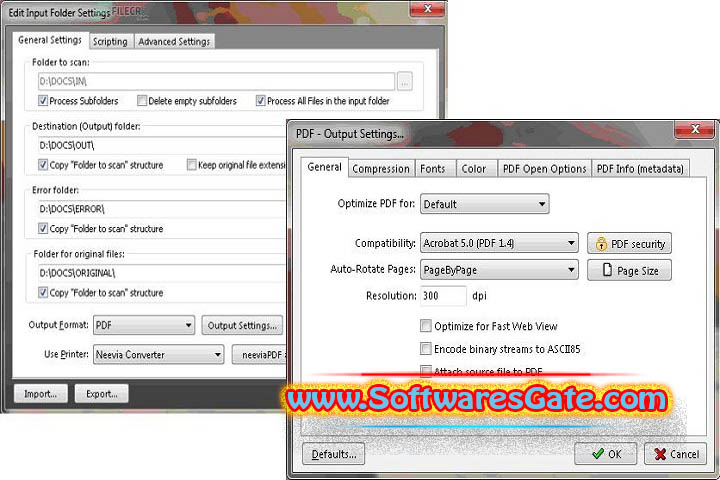Screen dimensions: 720x480
Task: Open the PDF Open Options tab
Action: pos(545,169)
